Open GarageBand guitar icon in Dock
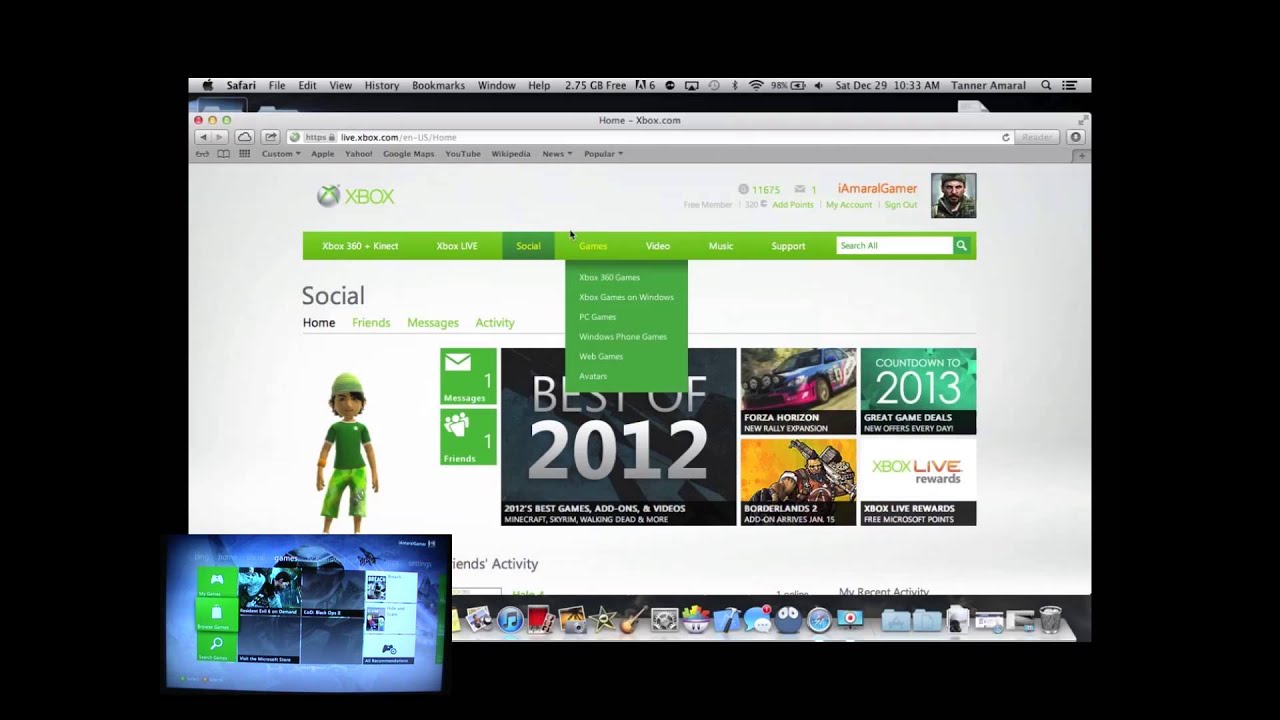 tap(634, 620)
